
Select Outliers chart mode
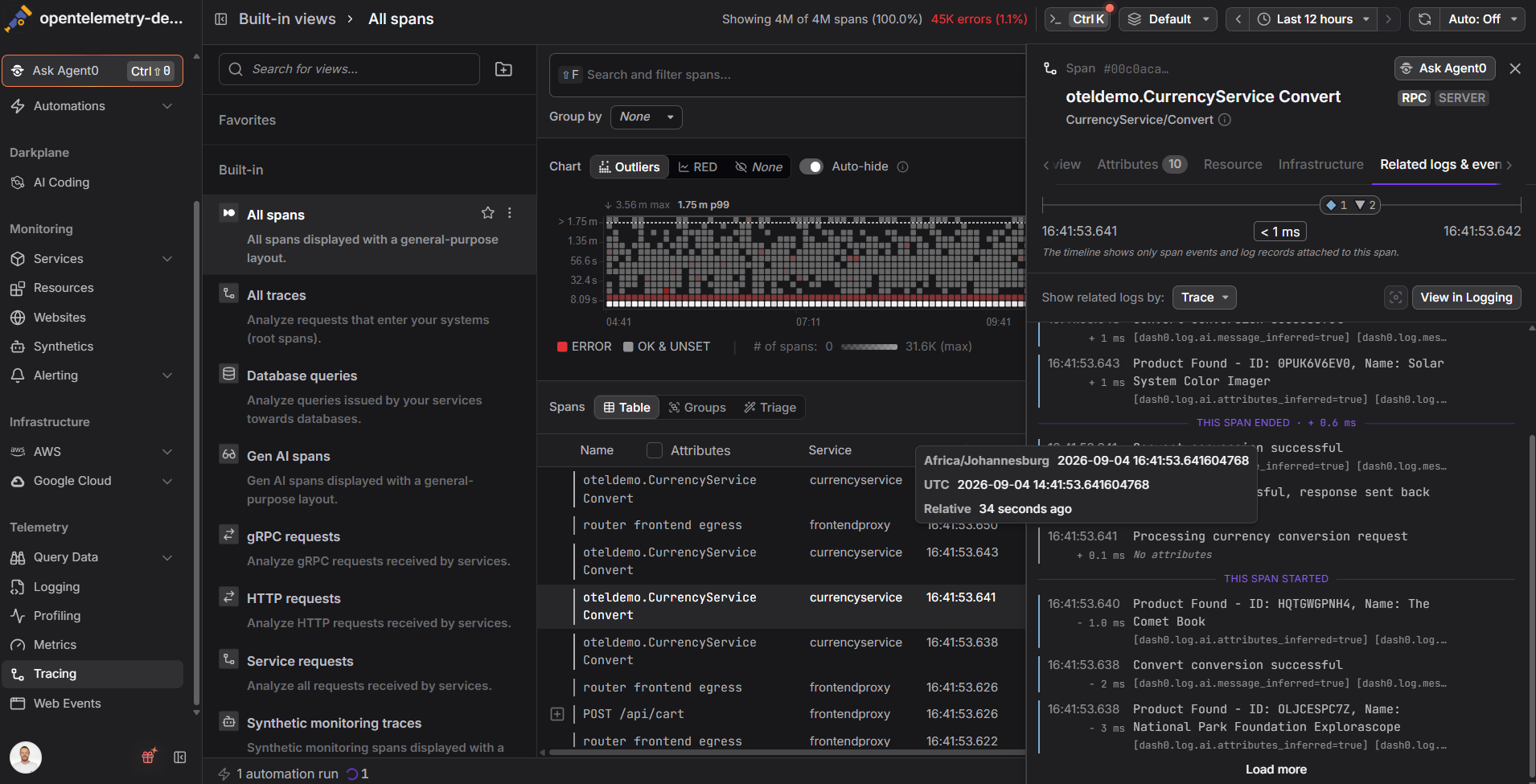click(630, 167)
